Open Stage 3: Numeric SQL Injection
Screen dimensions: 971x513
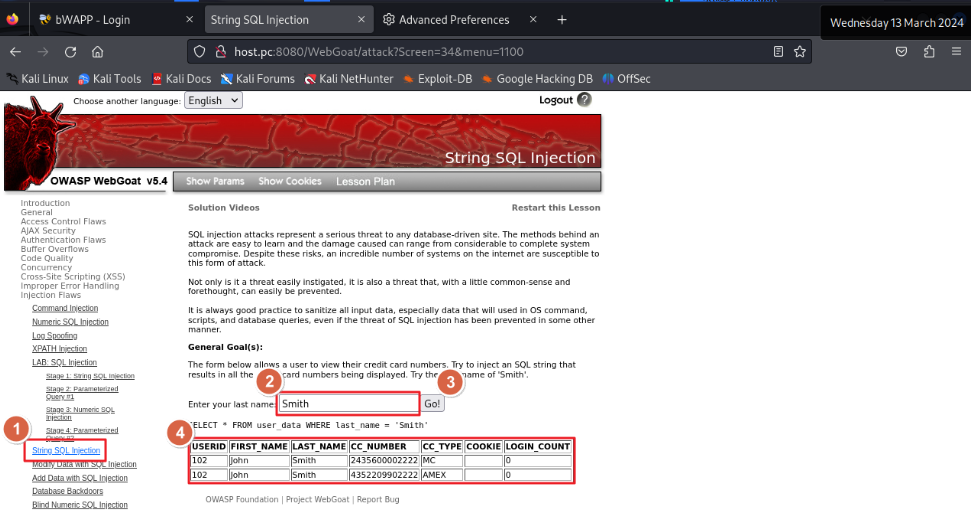pos(80,413)
